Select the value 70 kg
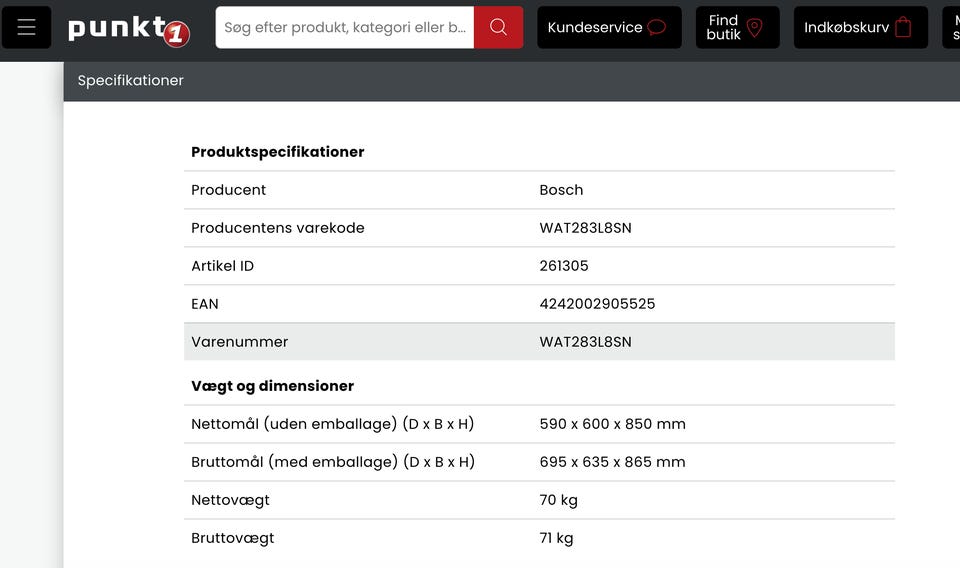The width and height of the screenshot is (960, 568). pyautogui.click(x=558, y=500)
